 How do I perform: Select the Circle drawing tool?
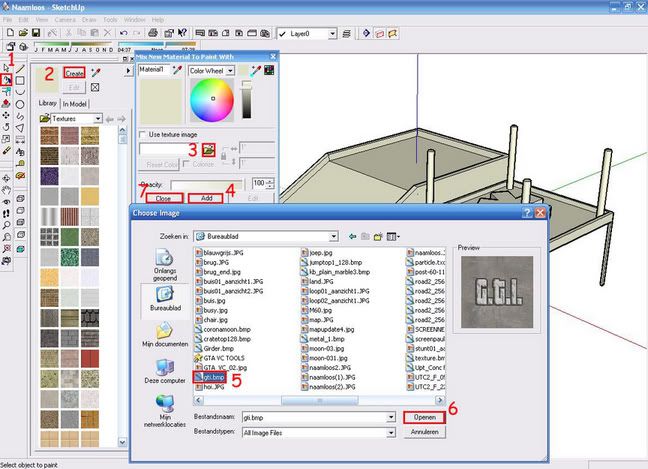[x=20, y=104]
